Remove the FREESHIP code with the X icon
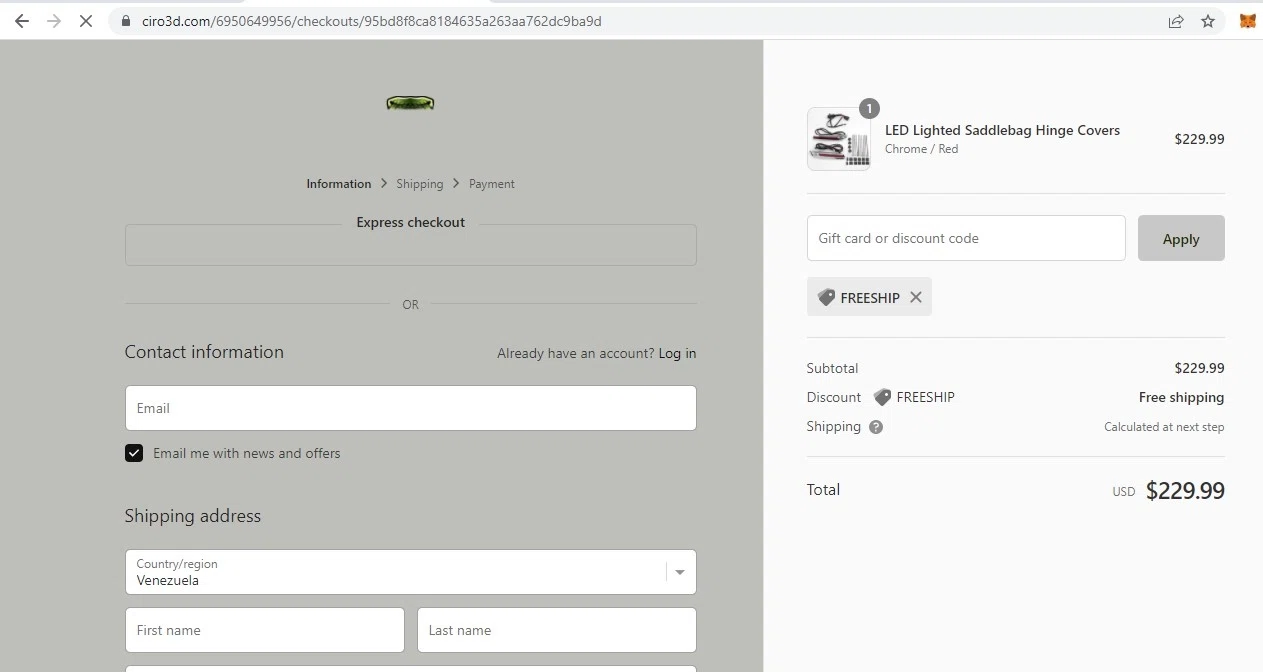Screen dimensions: 1263x672 click(916, 297)
